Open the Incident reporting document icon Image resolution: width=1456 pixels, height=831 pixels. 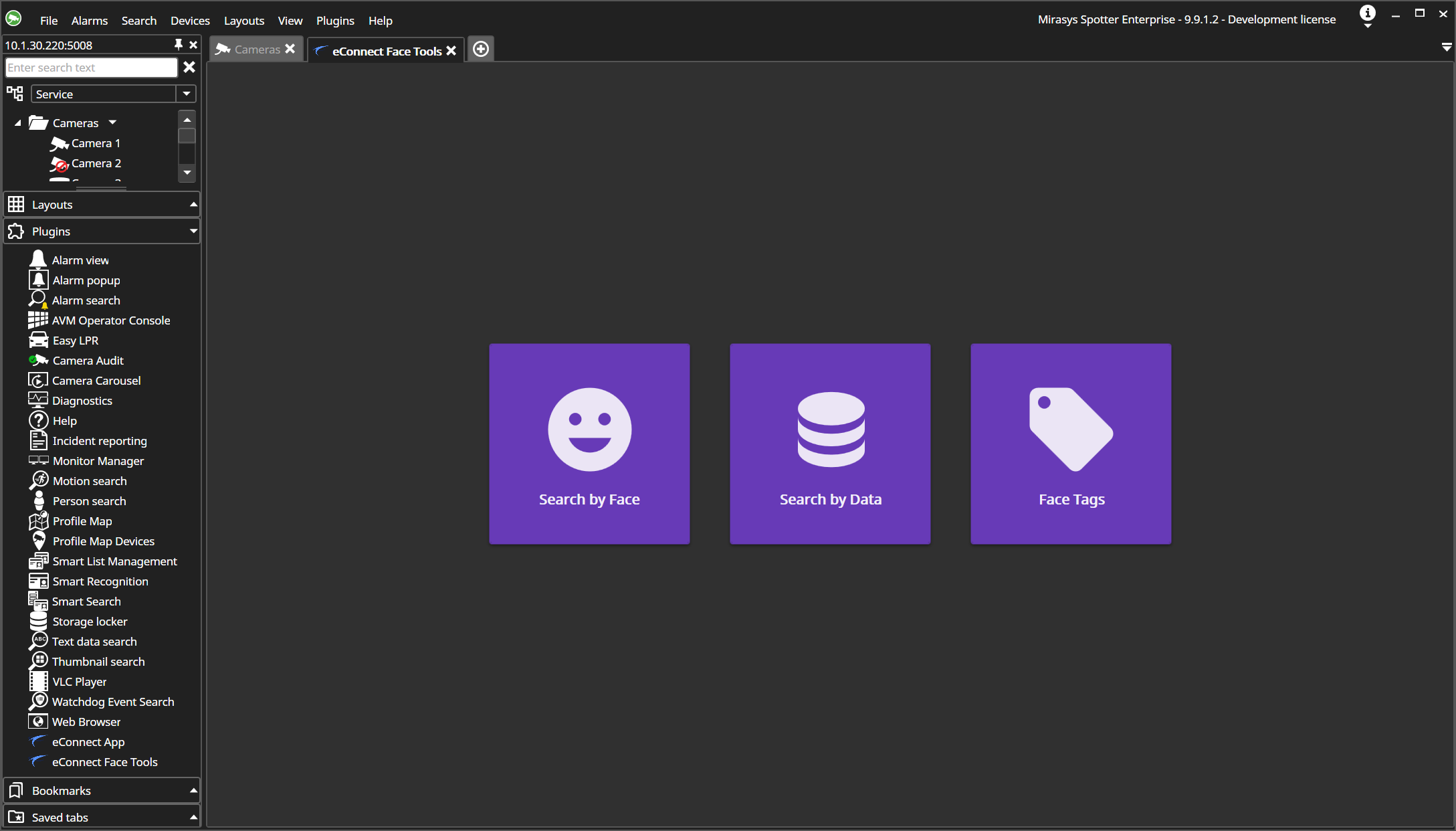[38, 440]
